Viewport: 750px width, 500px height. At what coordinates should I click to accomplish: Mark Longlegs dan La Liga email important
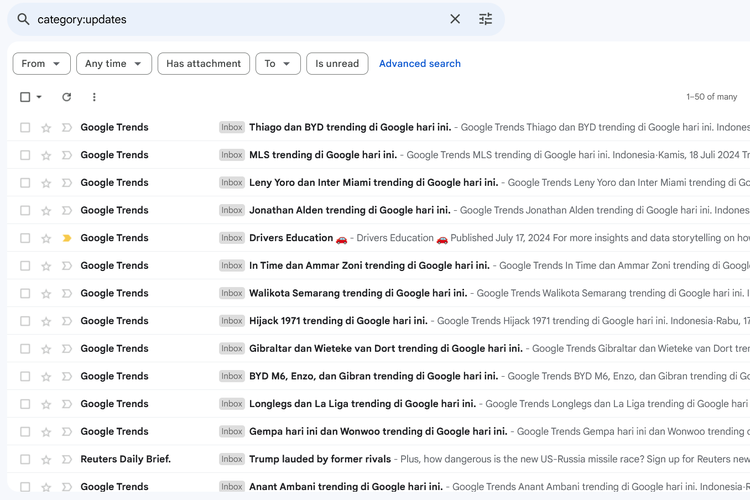pos(67,404)
